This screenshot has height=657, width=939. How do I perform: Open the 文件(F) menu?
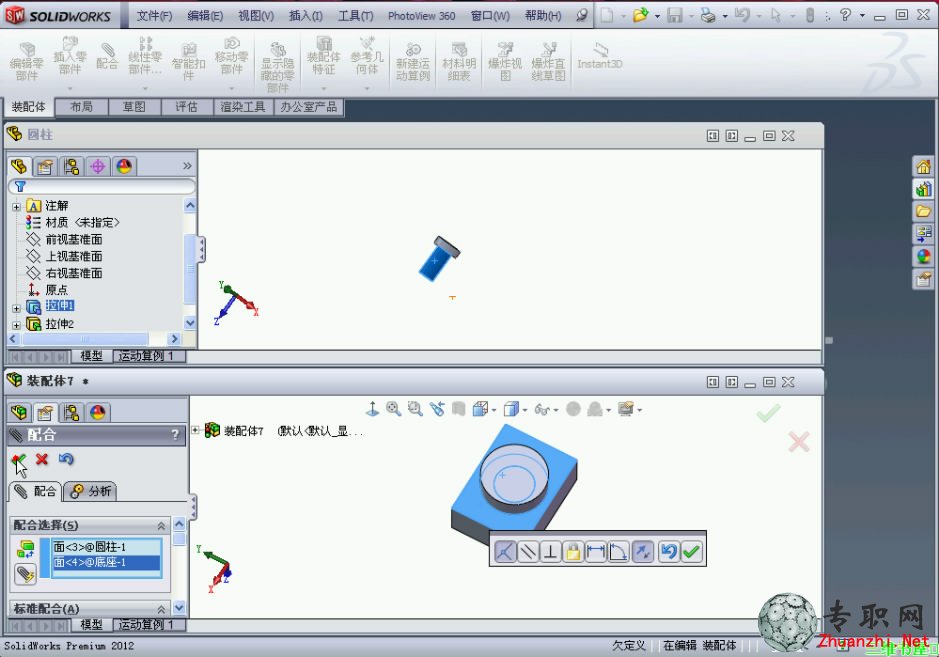click(x=155, y=16)
